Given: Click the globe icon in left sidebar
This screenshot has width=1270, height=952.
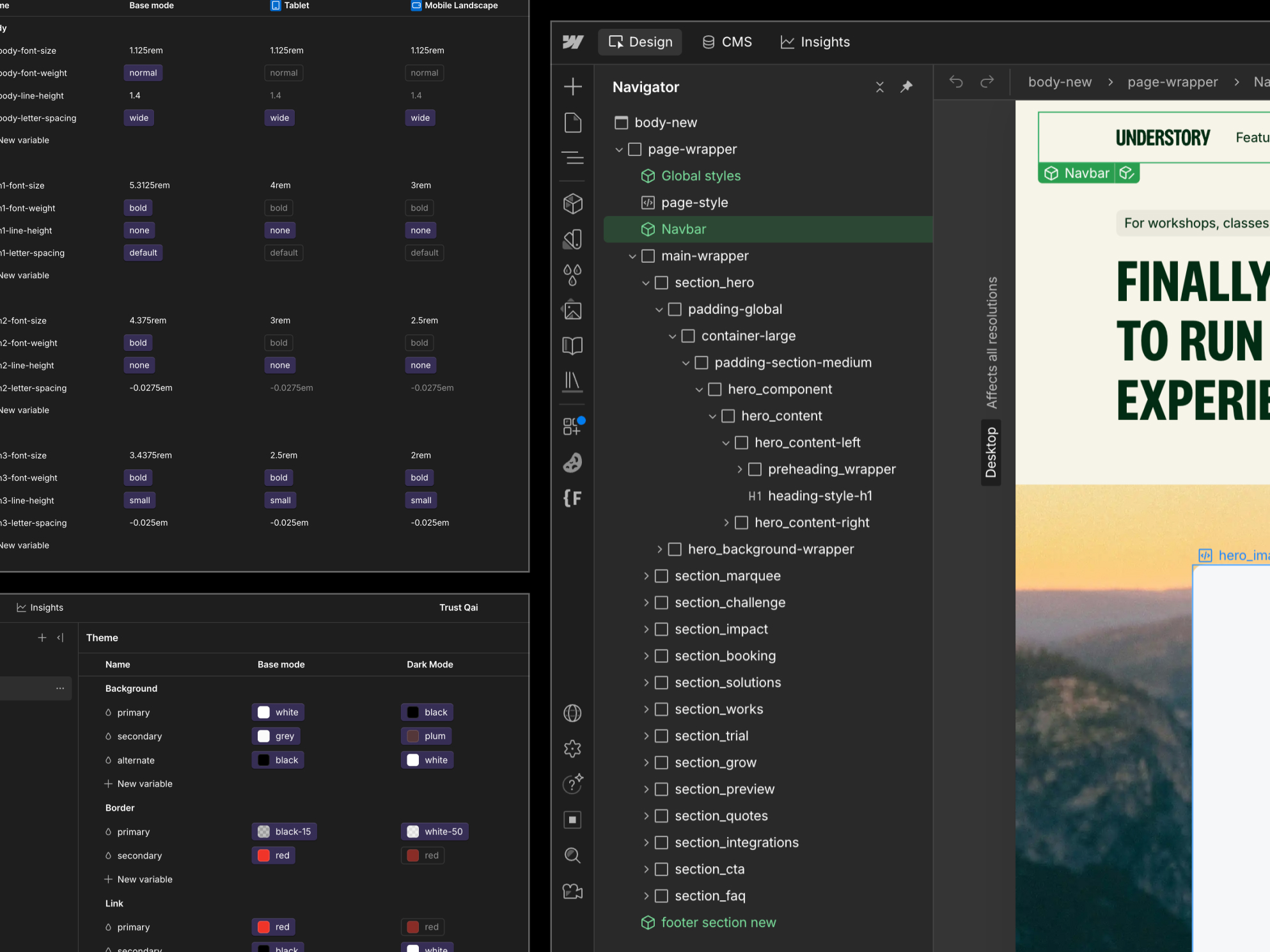Looking at the screenshot, I should coord(573,713).
